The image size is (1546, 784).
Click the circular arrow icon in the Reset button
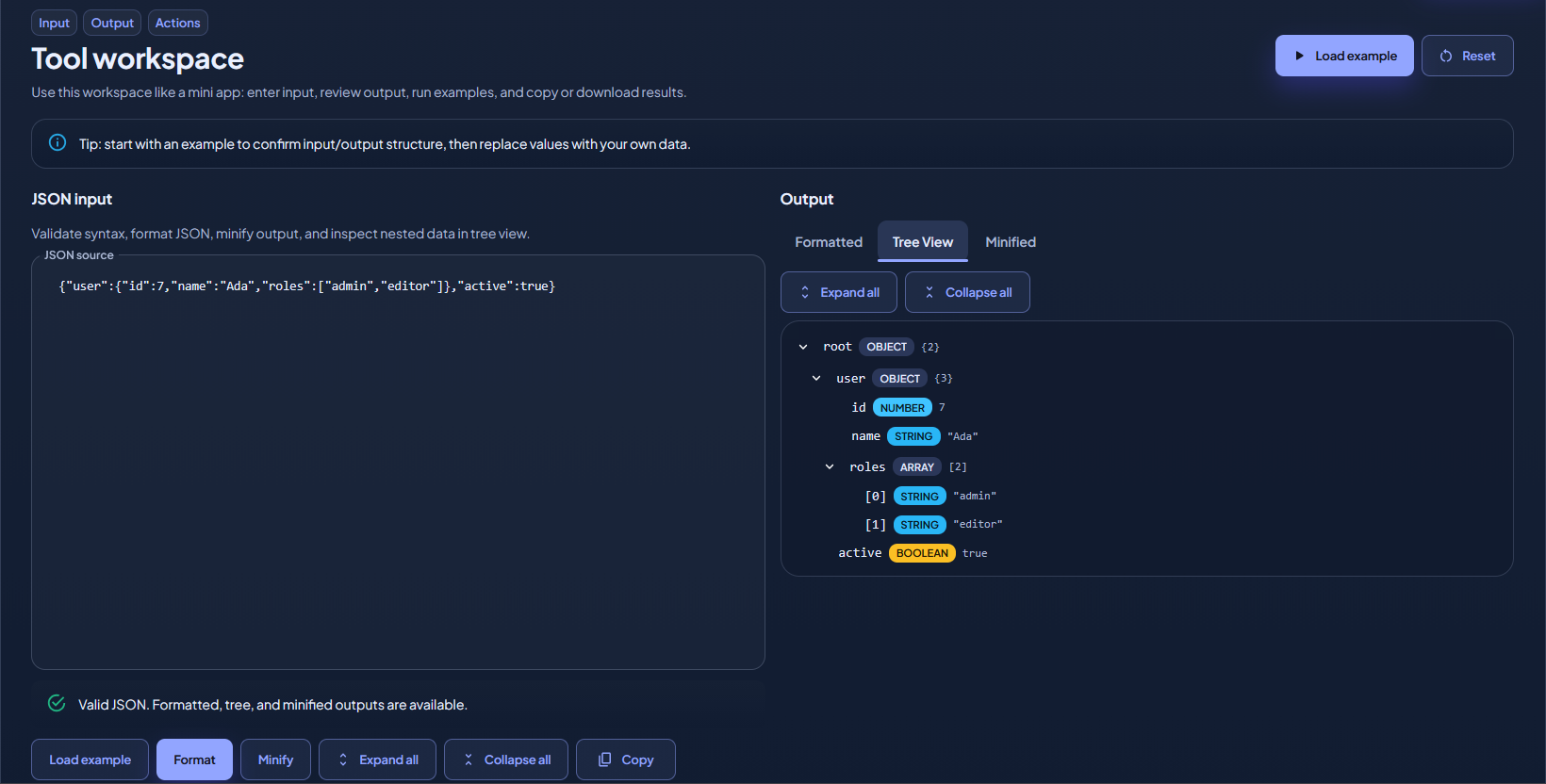pyautogui.click(x=1446, y=56)
